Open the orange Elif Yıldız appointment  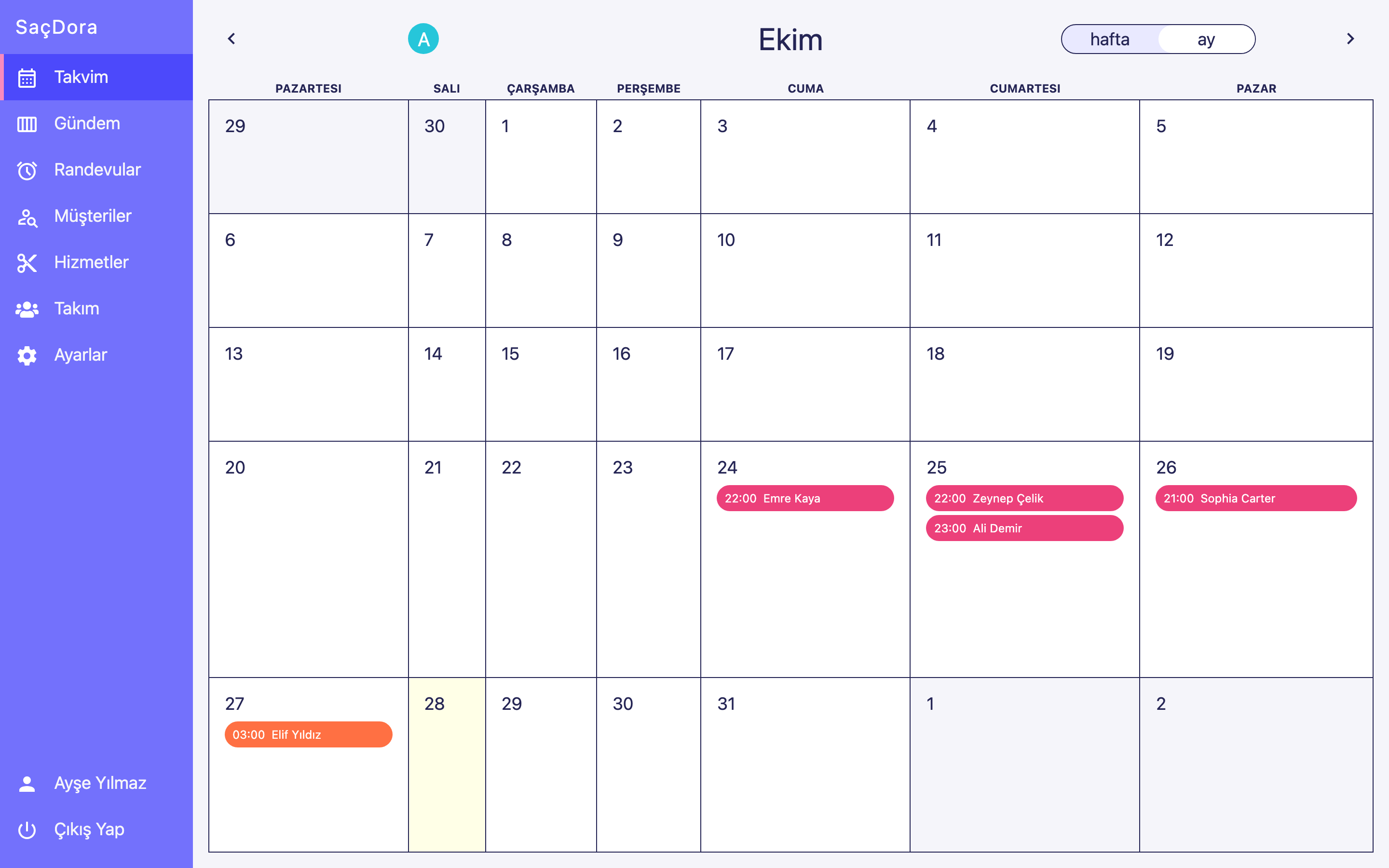tap(308, 735)
